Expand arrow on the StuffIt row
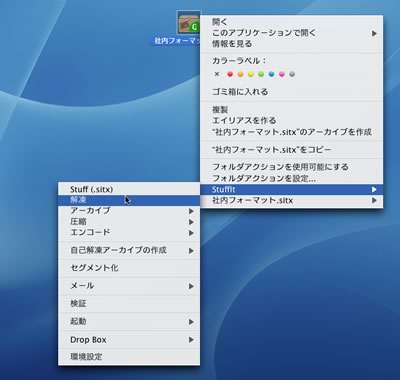Image resolution: width=400 pixels, height=380 pixels. coord(374,189)
